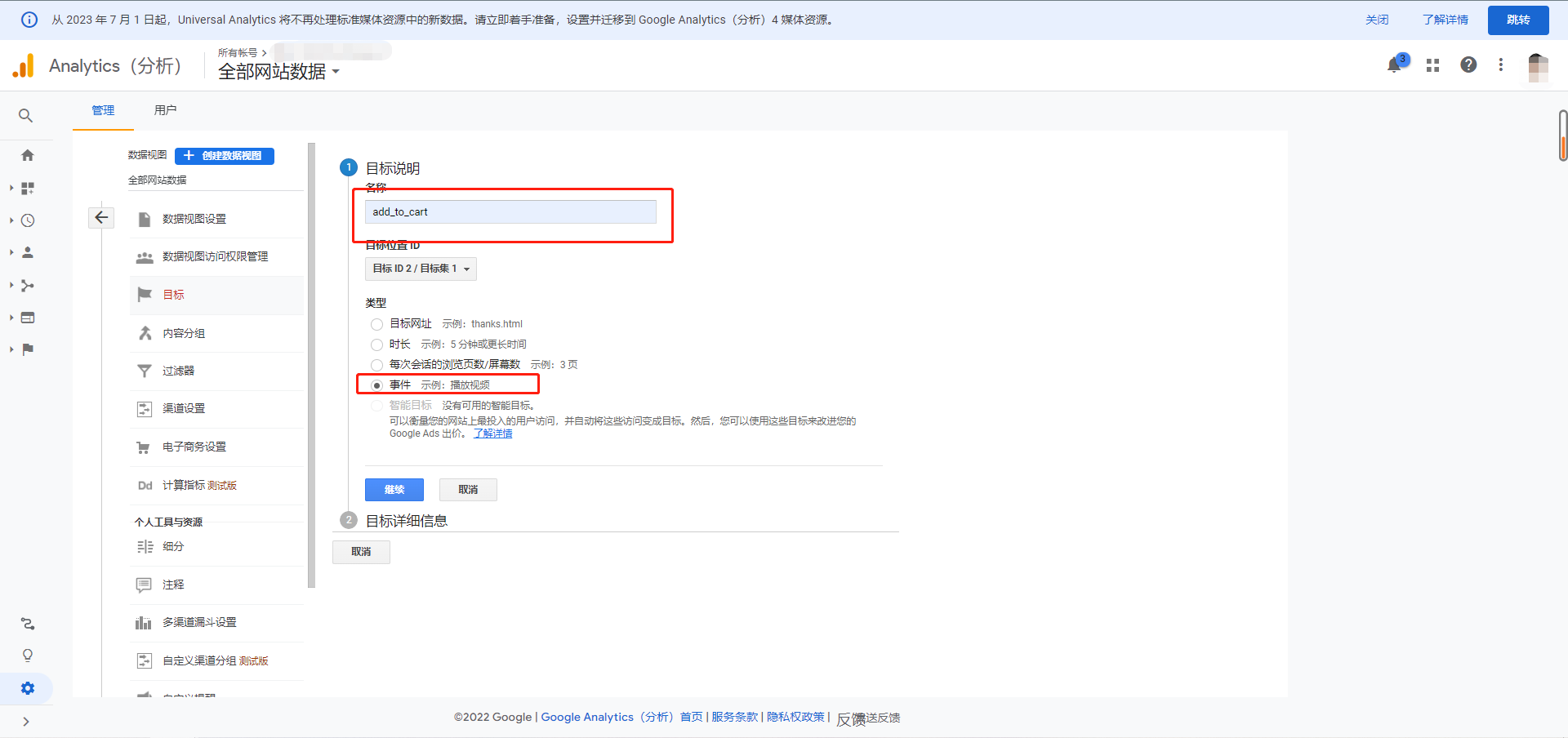Screen dimensions: 1568x738
Task: Select the 事件 goal type radio
Action: click(x=376, y=385)
